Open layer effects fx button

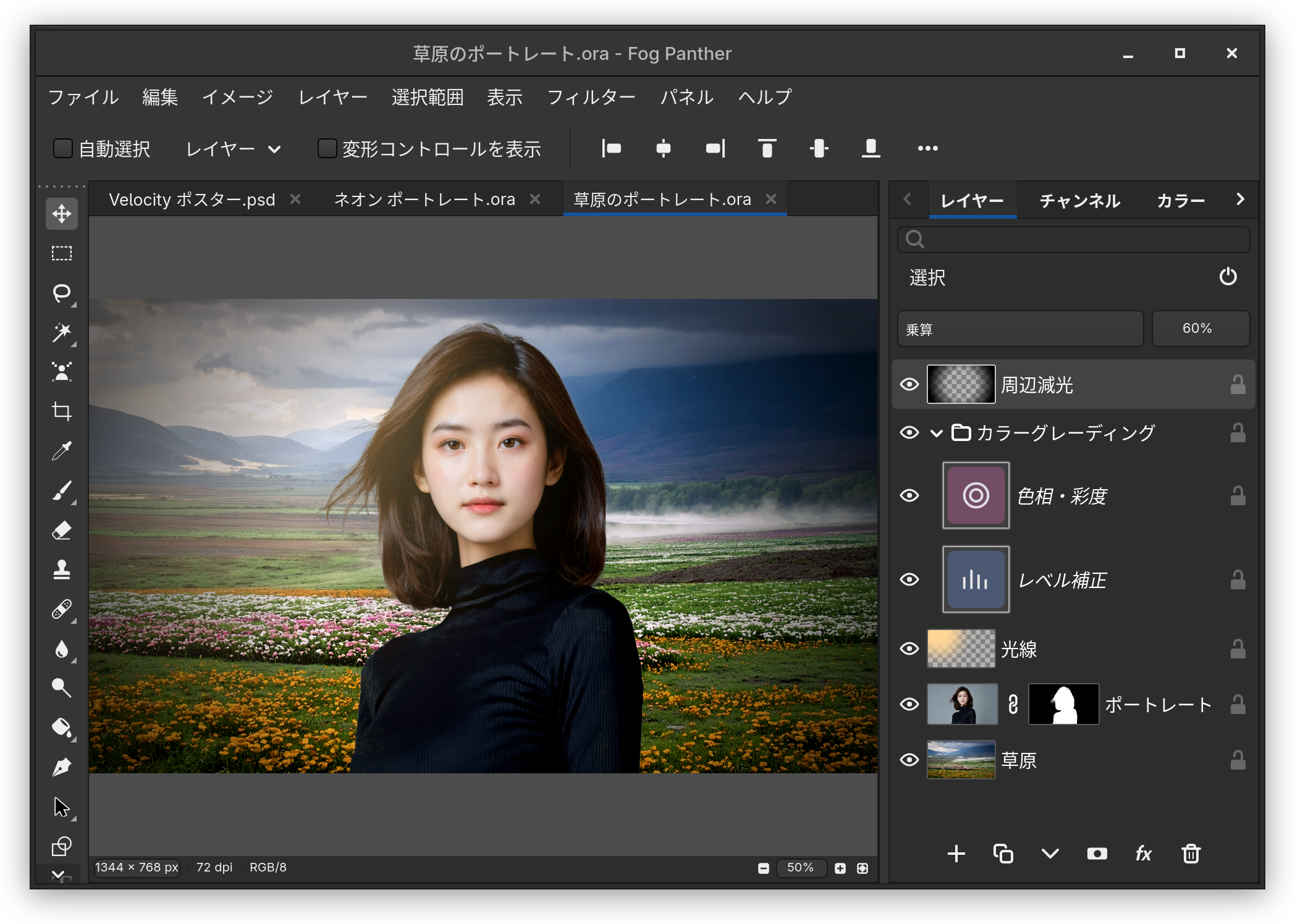pos(1144,854)
